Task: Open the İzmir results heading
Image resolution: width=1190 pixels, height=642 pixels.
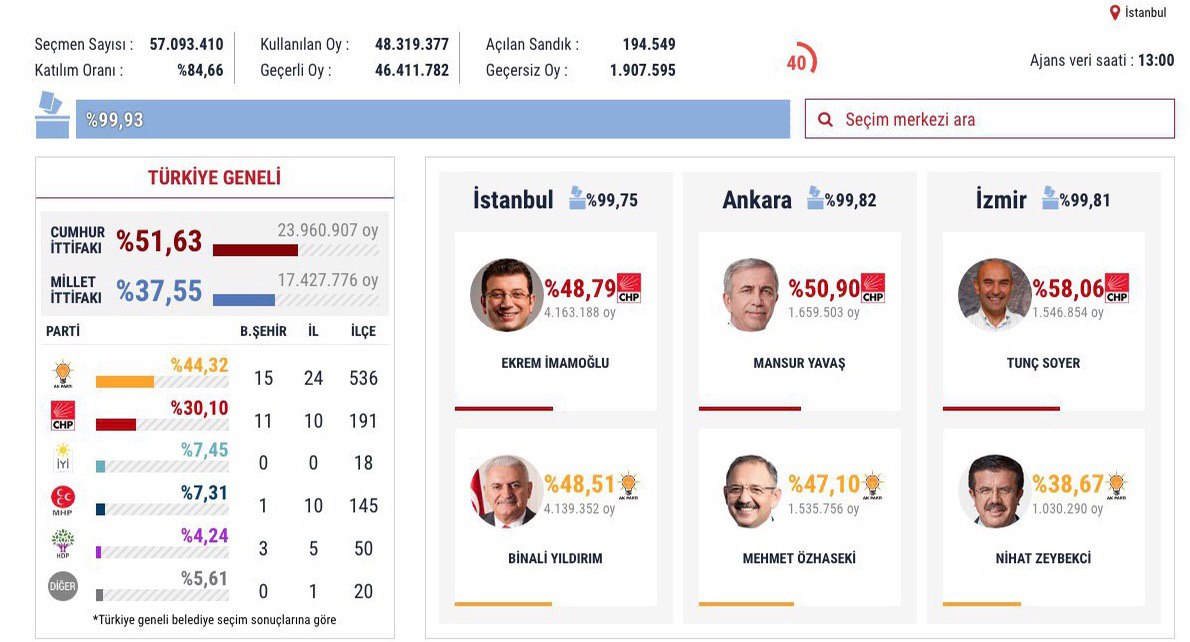Action: (x=1001, y=200)
